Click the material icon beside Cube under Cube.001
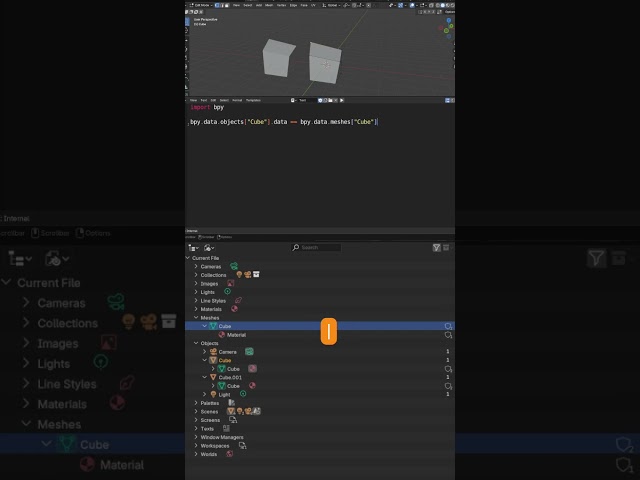640x480 pixels. tap(252, 385)
